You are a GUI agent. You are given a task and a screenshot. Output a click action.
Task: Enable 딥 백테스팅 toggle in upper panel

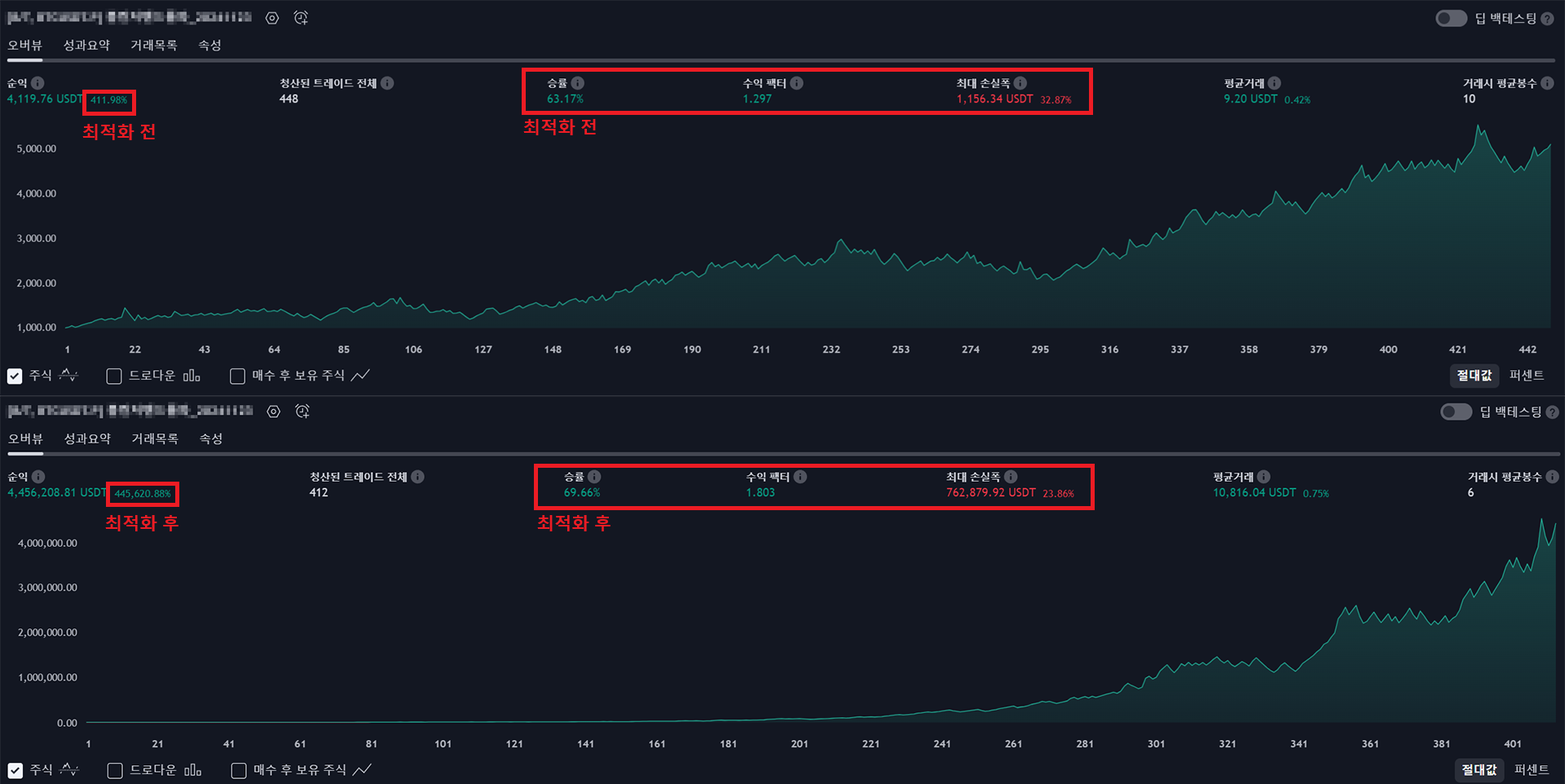click(x=1451, y=19)
